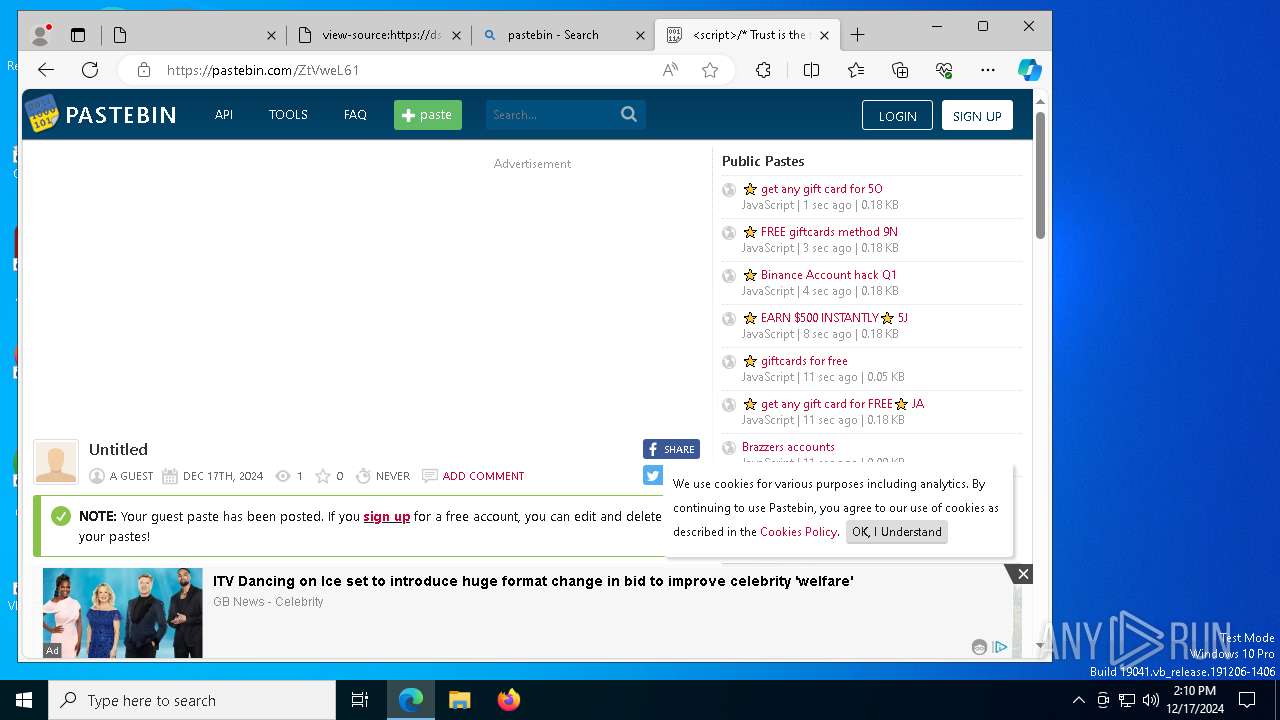Open the ITV Dancing on Ice headline

pos(533,581)
